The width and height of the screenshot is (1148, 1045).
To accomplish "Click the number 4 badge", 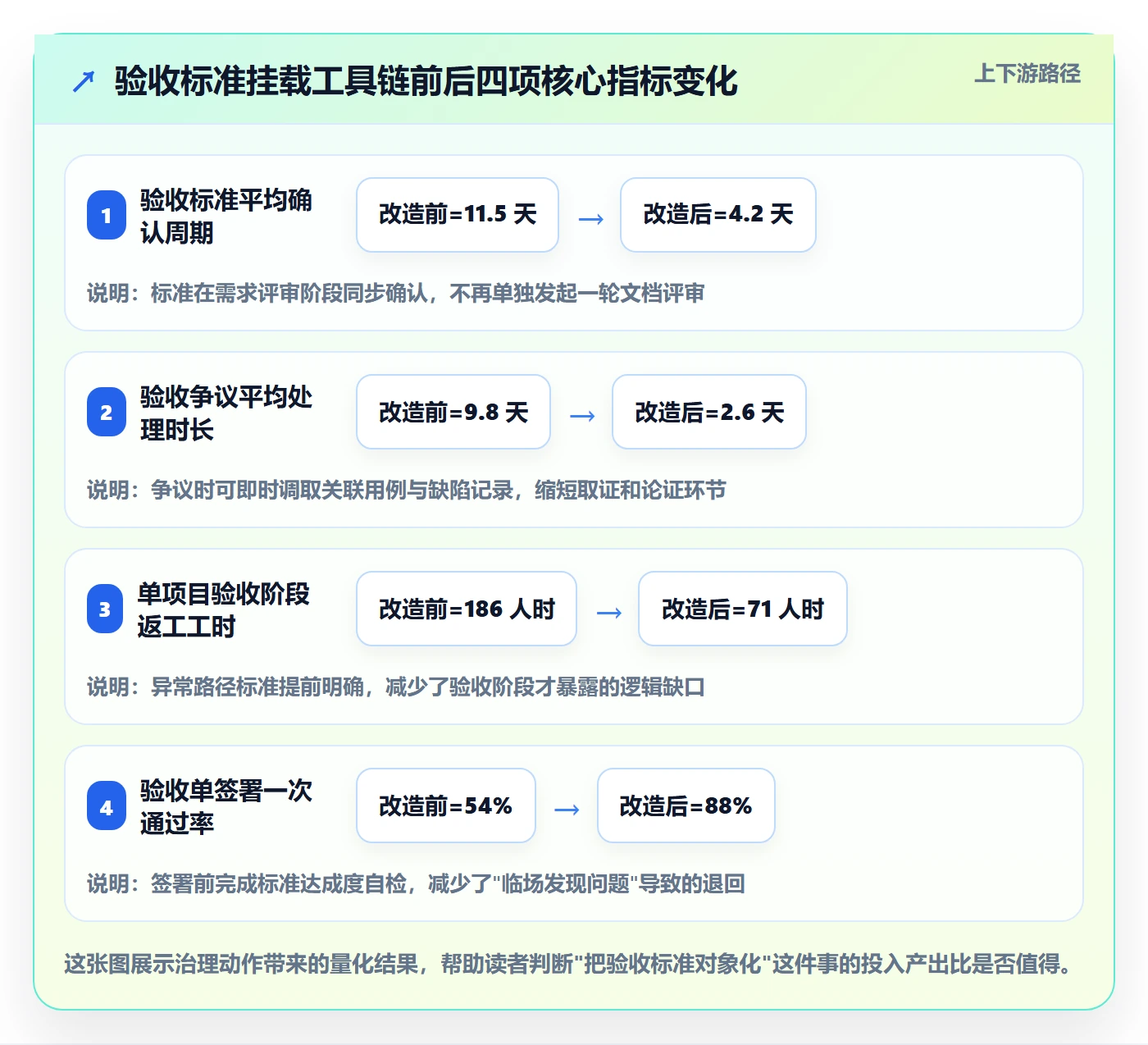I will tap(107, 805).
